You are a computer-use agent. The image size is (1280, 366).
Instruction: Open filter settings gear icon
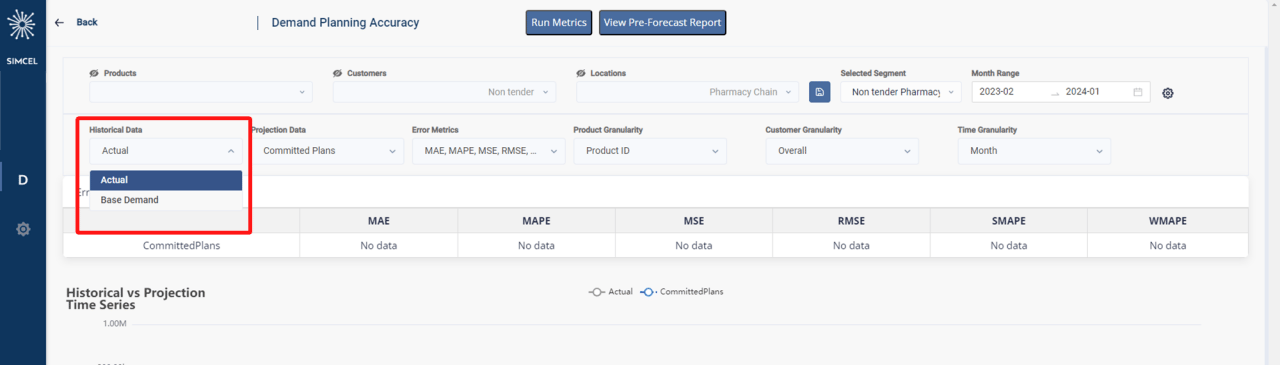coord(1168,93)
